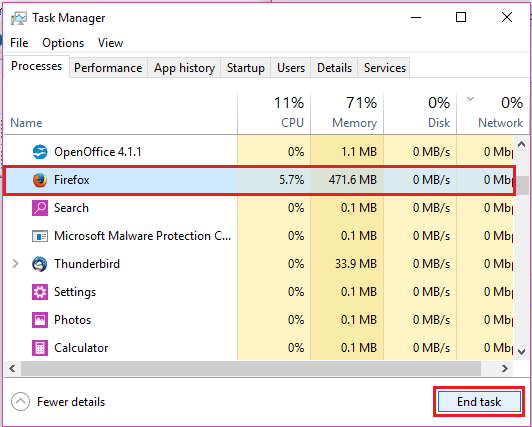The height and width of the screenshot is (427, 532).
Task: Click Thunderbird memory value 33.9 MB
Action: point(356,264)
